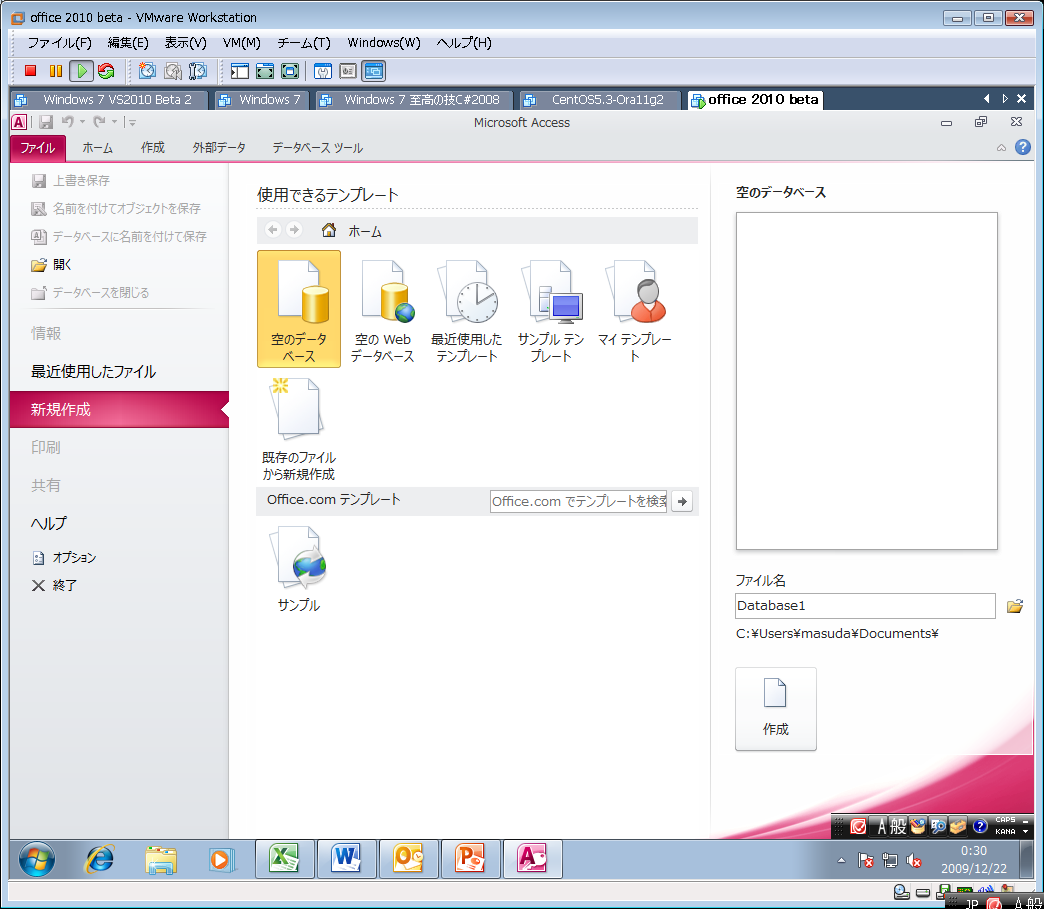Click the 作成 button to create database

[775, 708]
